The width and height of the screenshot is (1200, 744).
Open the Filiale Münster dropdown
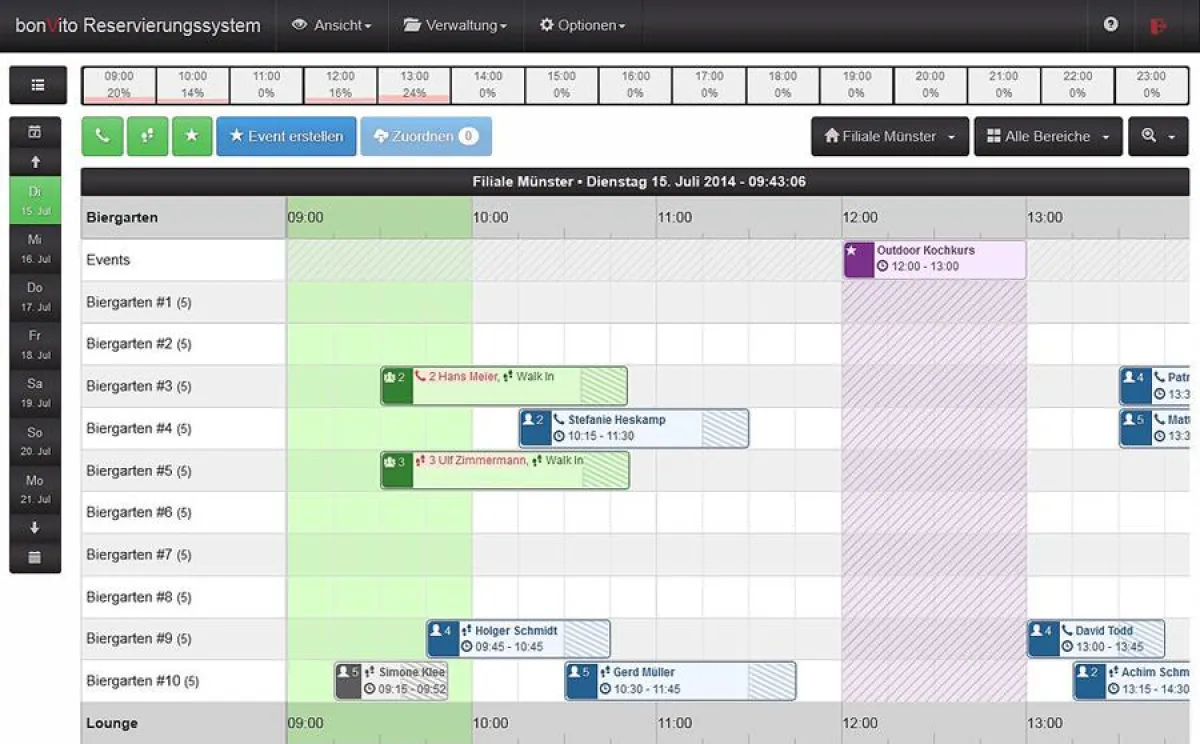coord(889,137)
